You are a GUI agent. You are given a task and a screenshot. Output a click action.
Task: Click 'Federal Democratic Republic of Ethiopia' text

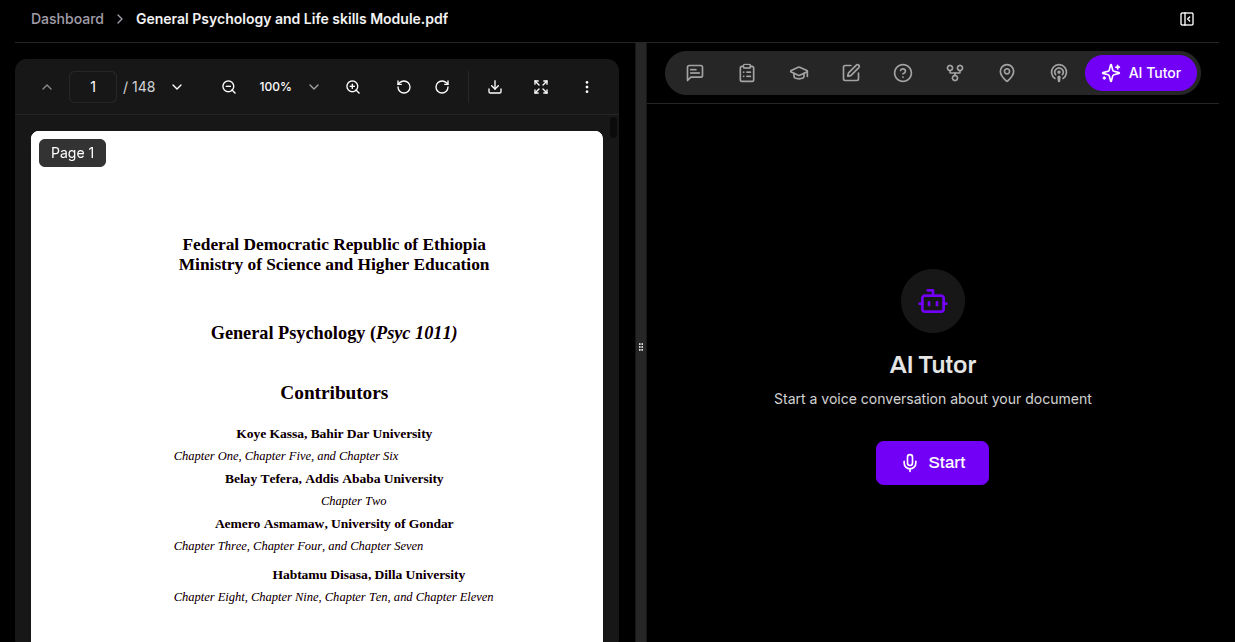334,244
